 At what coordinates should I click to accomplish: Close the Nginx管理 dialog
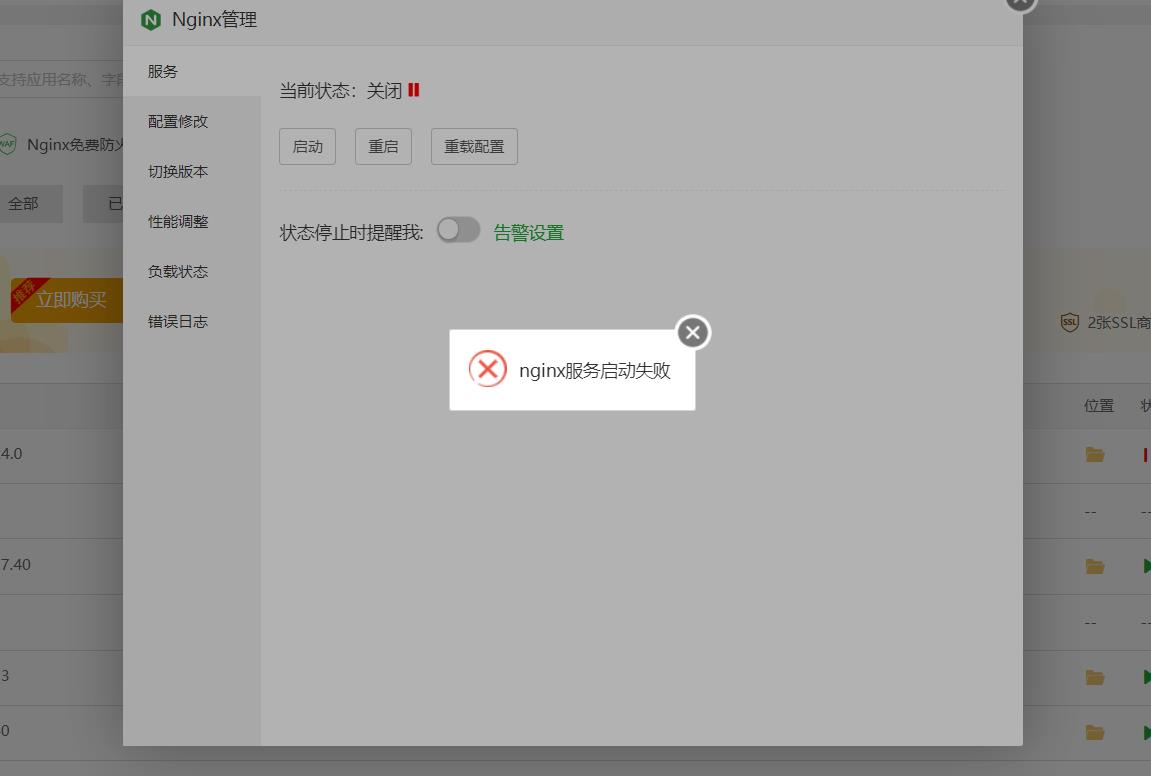click(1020, 3)
